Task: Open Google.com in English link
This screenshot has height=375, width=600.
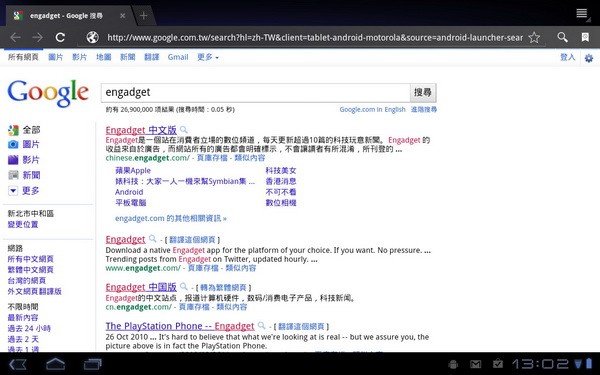Action: pos(372,109)
